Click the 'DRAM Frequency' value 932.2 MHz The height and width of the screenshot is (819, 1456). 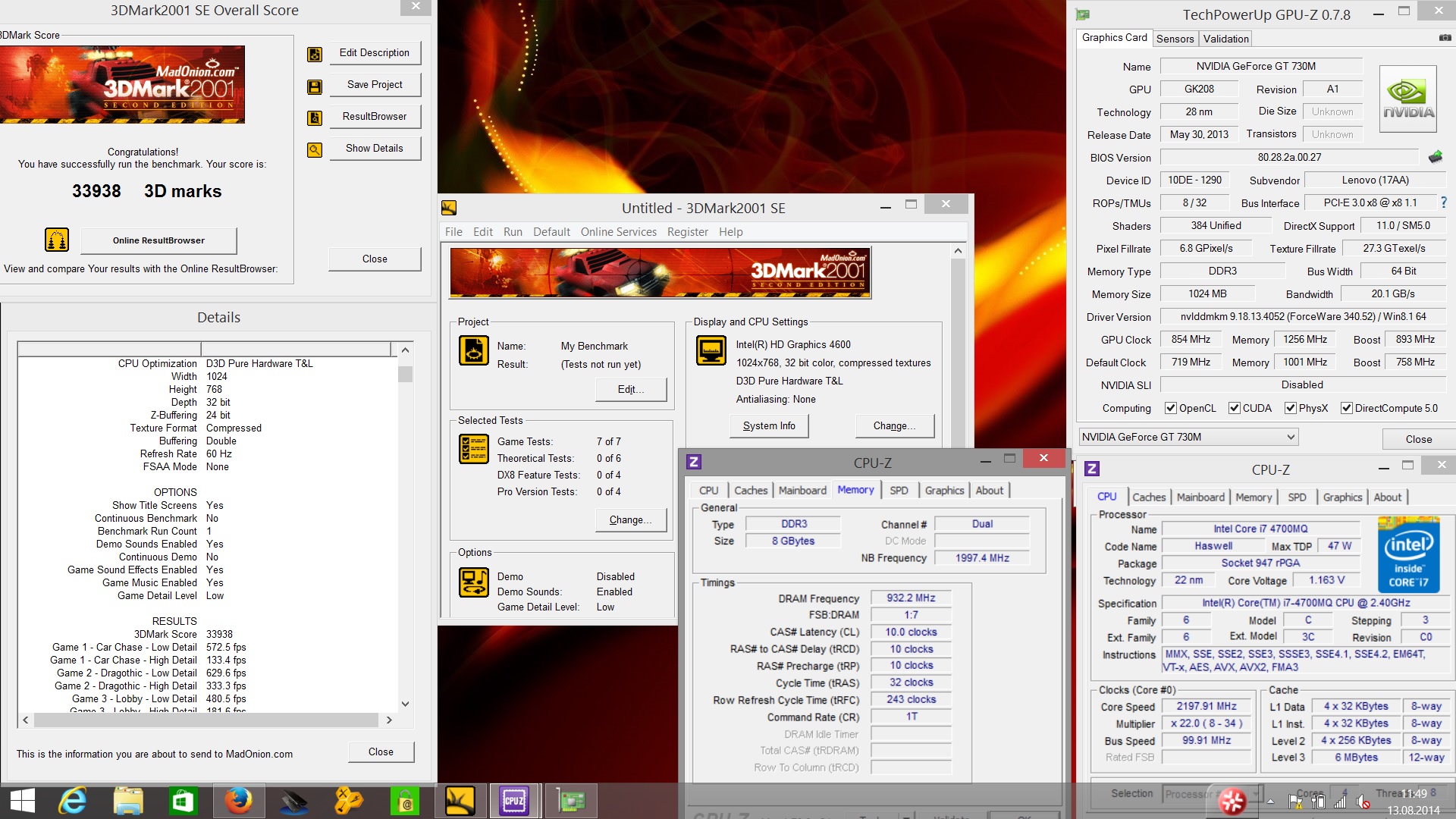point(911,598)
